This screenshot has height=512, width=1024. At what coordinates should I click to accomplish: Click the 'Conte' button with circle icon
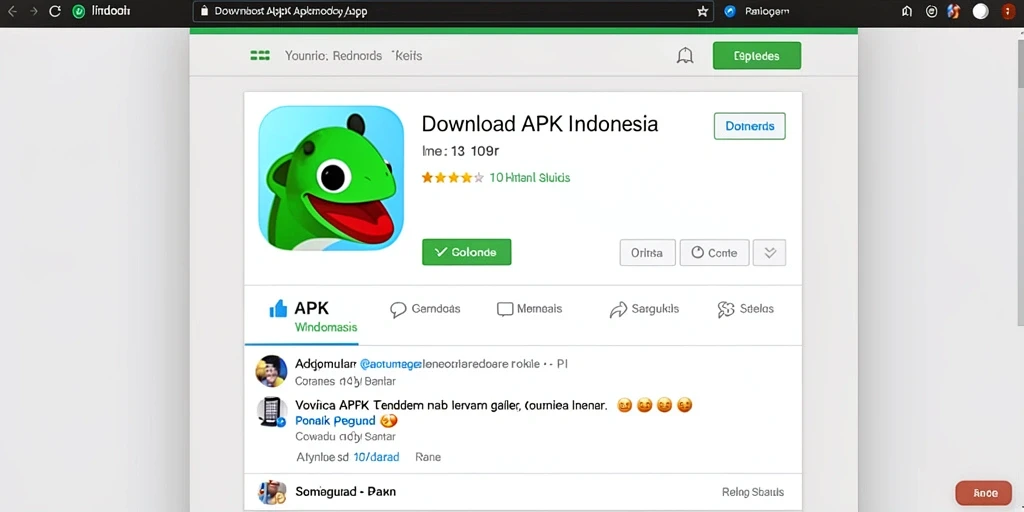pos(714,253)
